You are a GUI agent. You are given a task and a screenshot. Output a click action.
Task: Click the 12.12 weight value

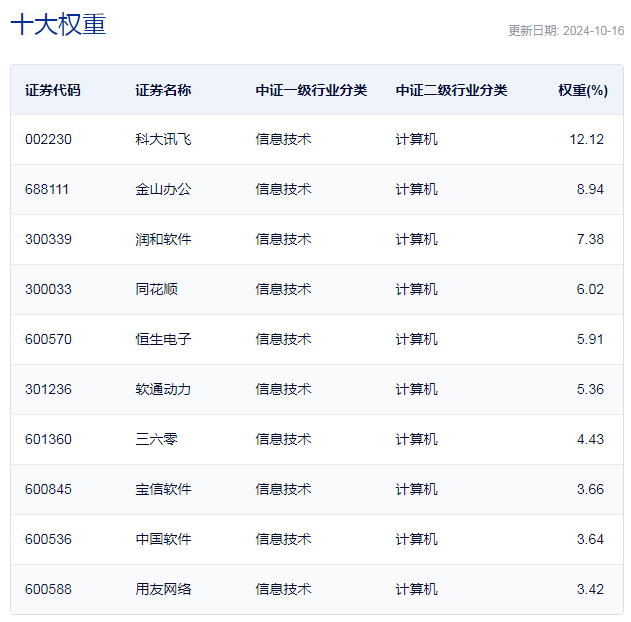pyautogui.click(x=586, y=139)
